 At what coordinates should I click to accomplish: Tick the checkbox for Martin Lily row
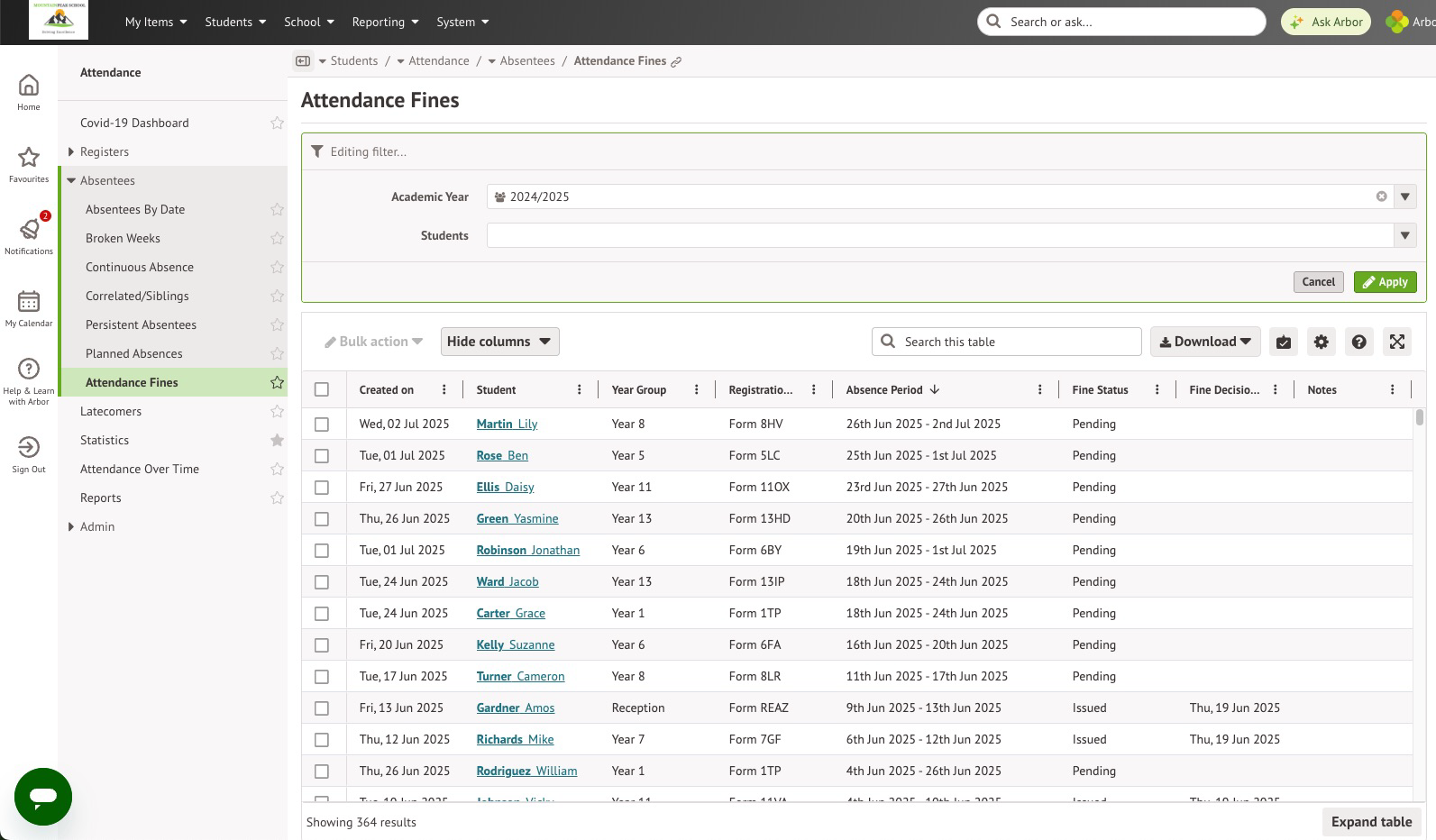(x=322, y=424)
